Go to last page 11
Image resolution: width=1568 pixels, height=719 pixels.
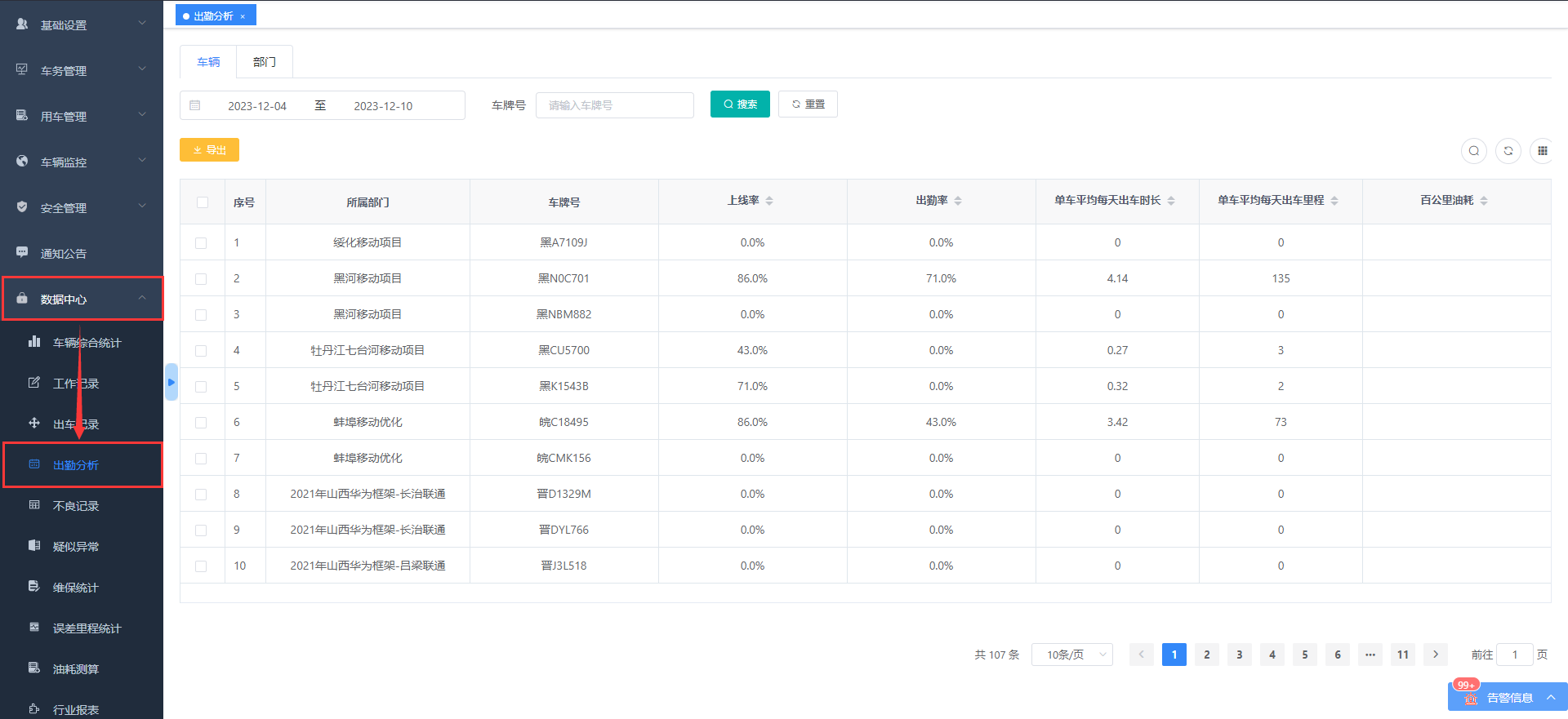click(x=1403, y=655)
